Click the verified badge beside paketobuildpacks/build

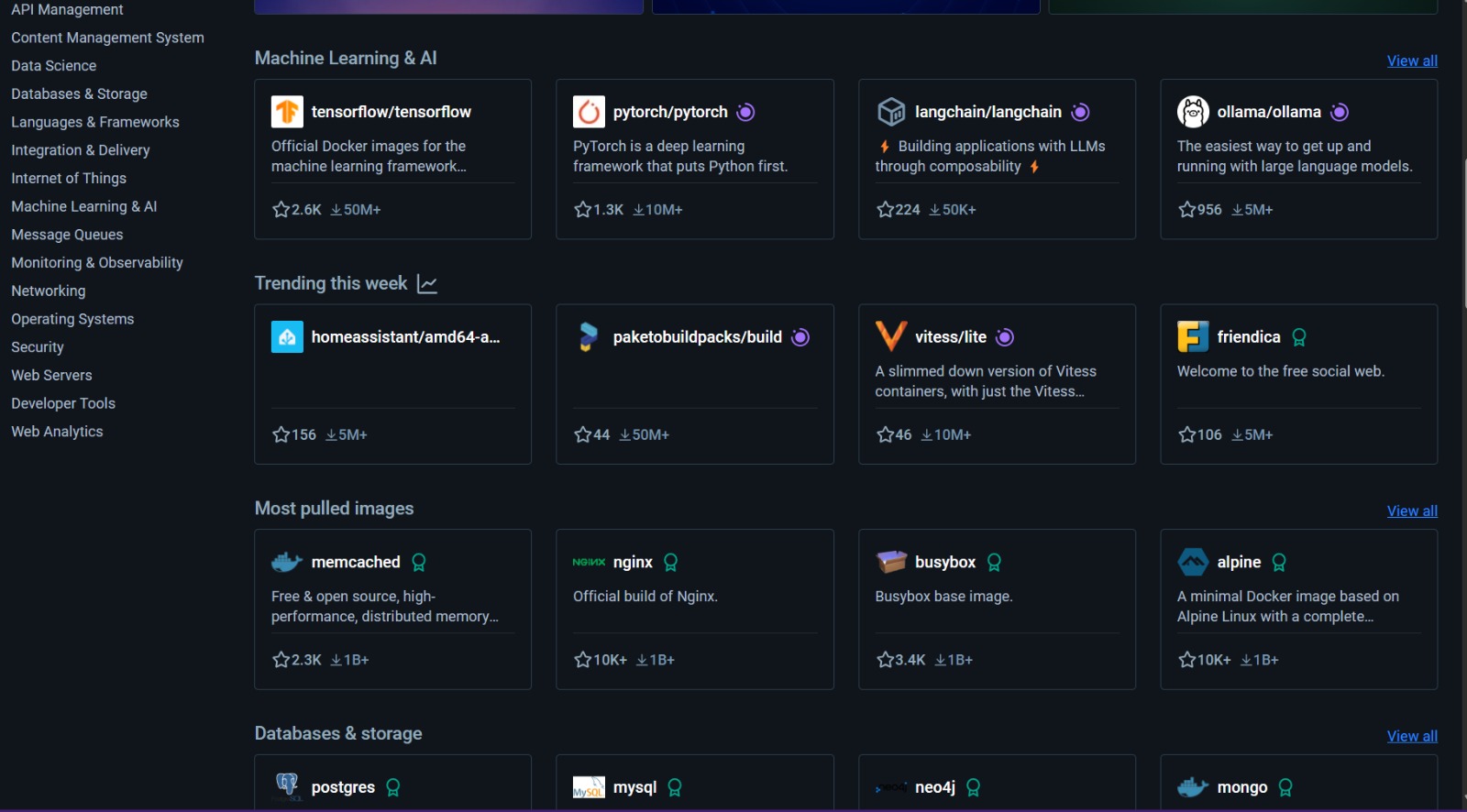tap(800, 337)
